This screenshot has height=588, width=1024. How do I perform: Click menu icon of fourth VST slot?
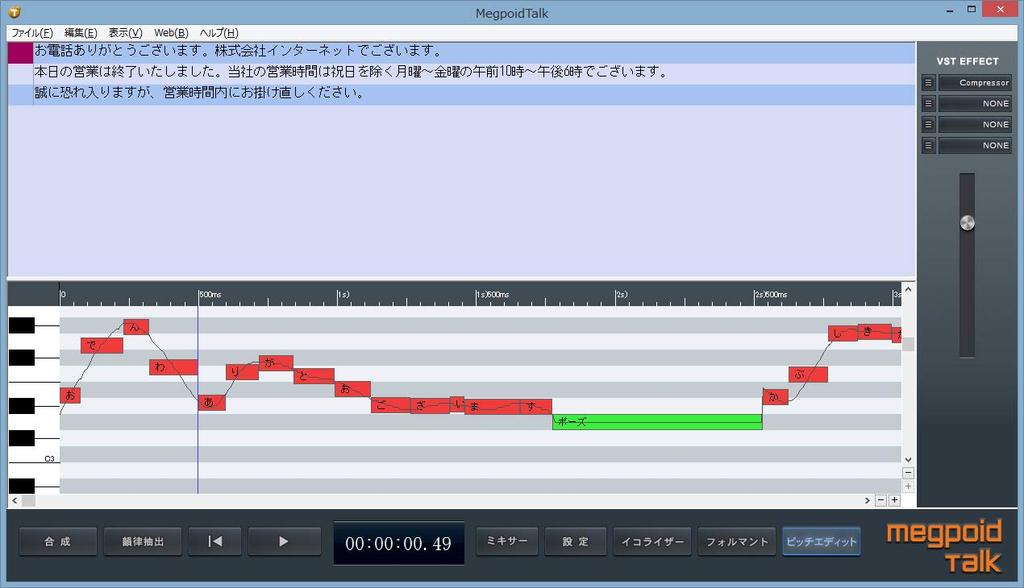click(x=928, y=146)
